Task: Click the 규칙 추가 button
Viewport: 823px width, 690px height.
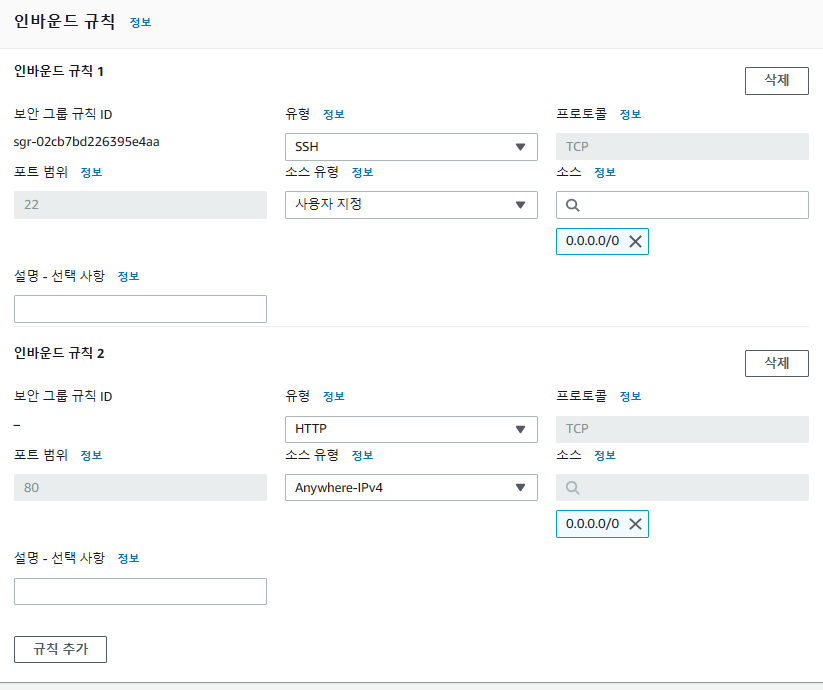Action: coord(60,649)
